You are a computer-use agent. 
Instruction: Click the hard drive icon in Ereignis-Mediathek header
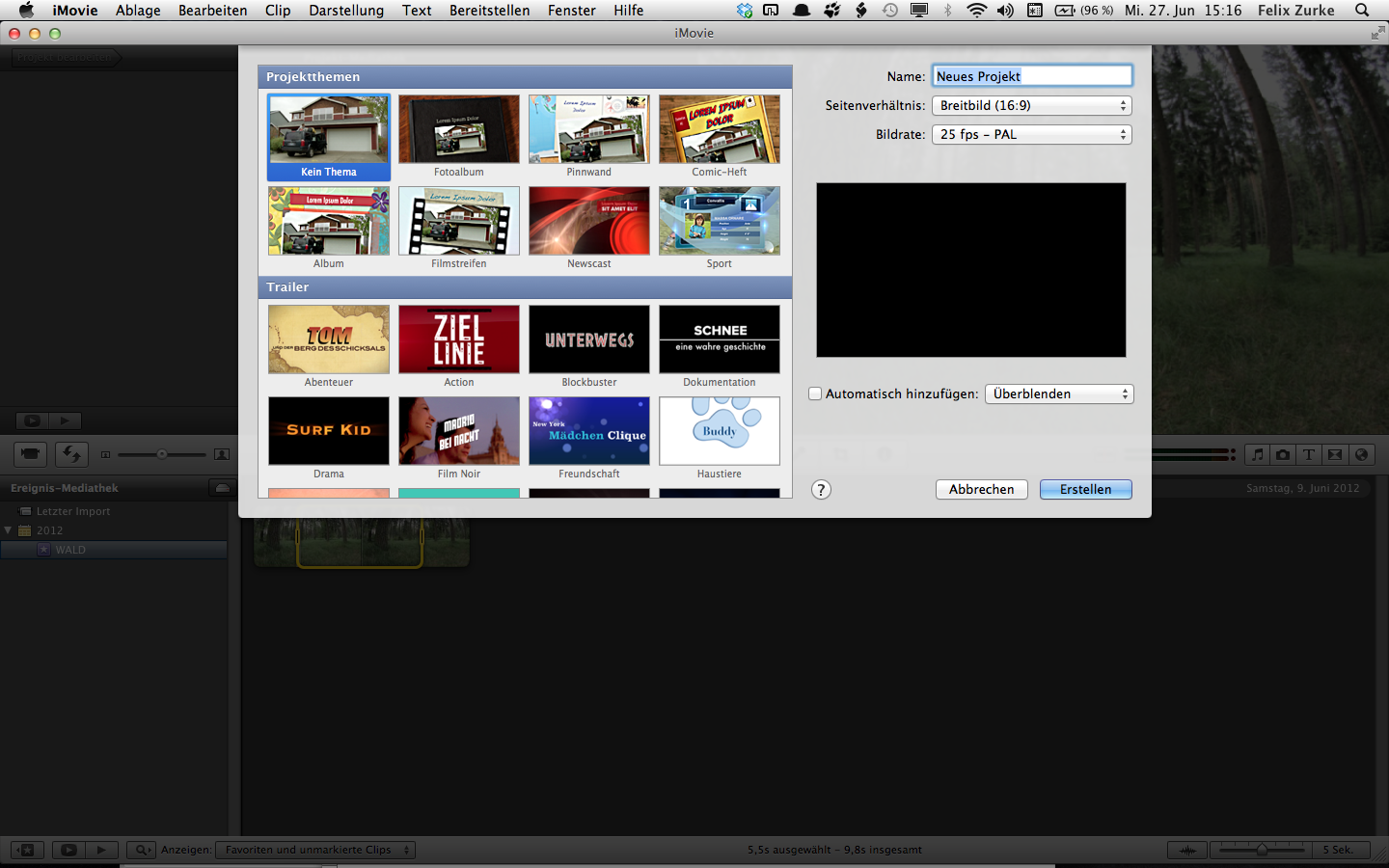click(x=223, y=488)
